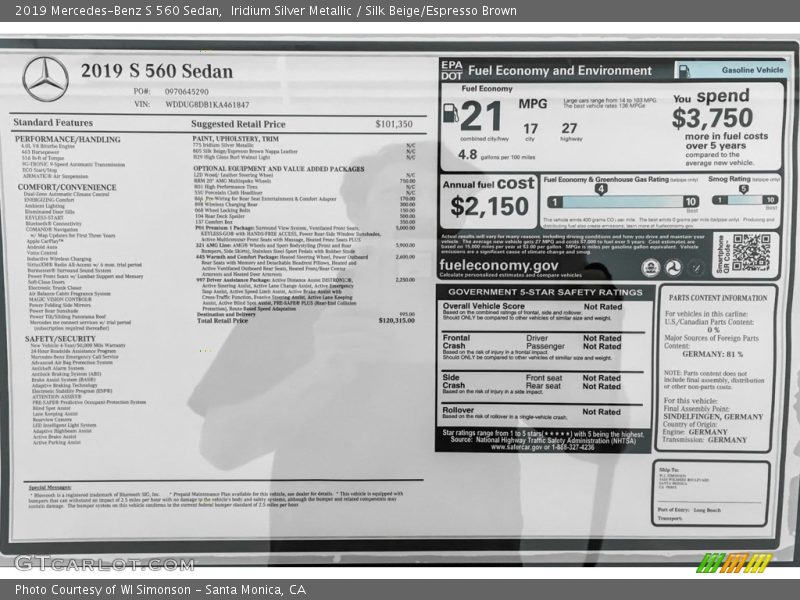
Task: Click the 'Special Messages' label
Action: 49,488
